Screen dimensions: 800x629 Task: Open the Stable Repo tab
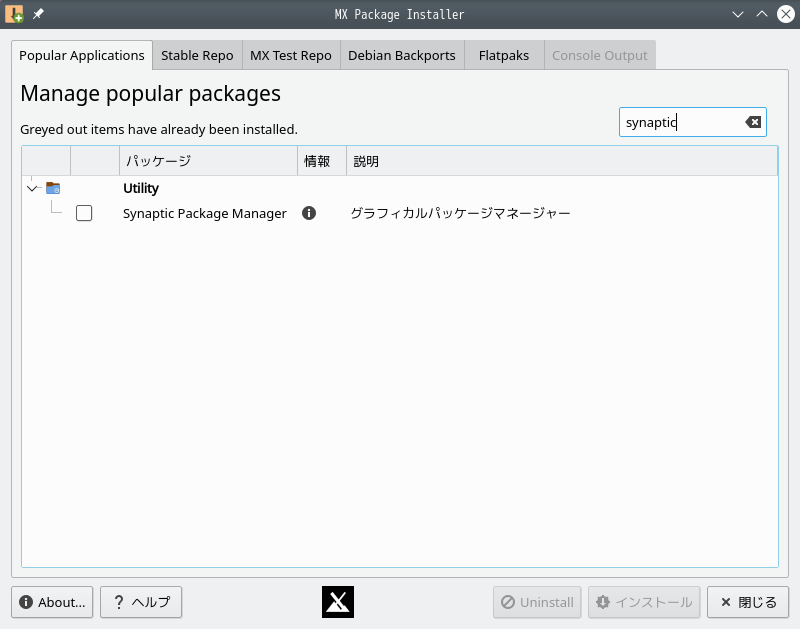(x=197, y=55)
